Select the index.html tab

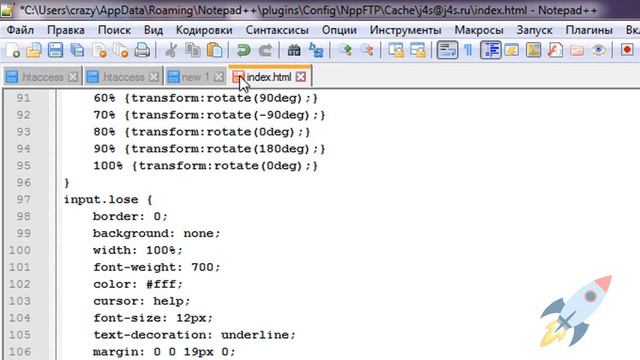tap(269, 77)
